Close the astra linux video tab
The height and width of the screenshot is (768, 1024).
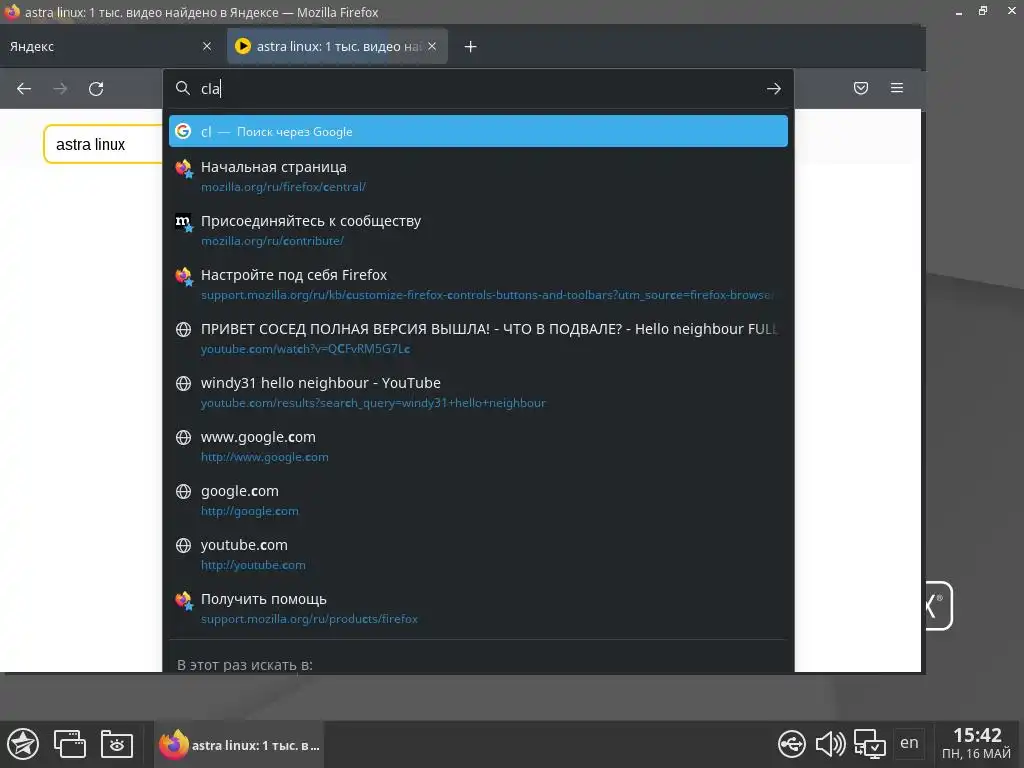tap(432, 46)
